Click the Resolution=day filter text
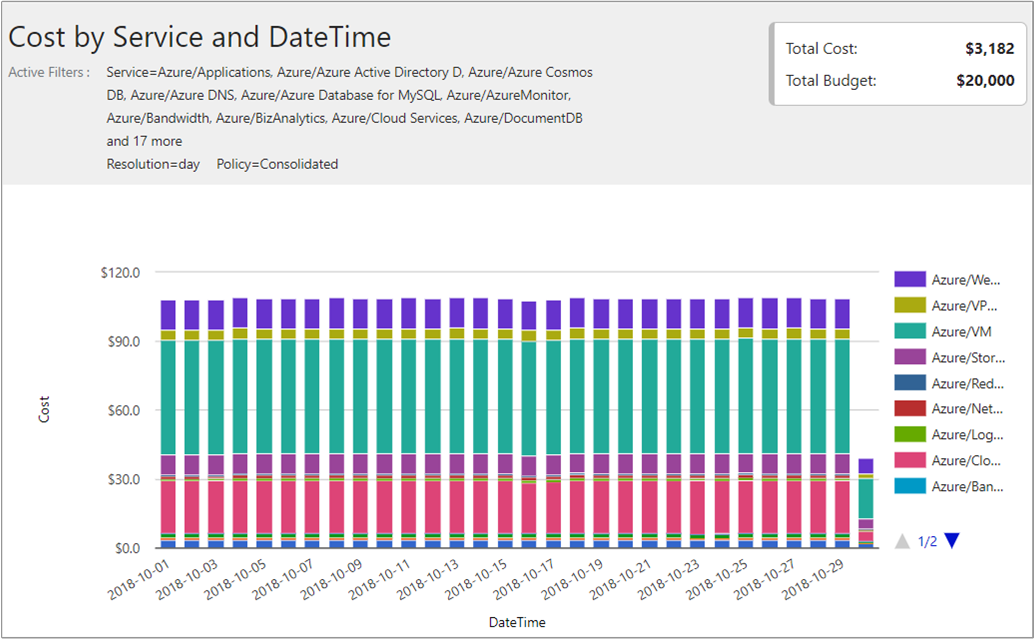 click(153, 164)
